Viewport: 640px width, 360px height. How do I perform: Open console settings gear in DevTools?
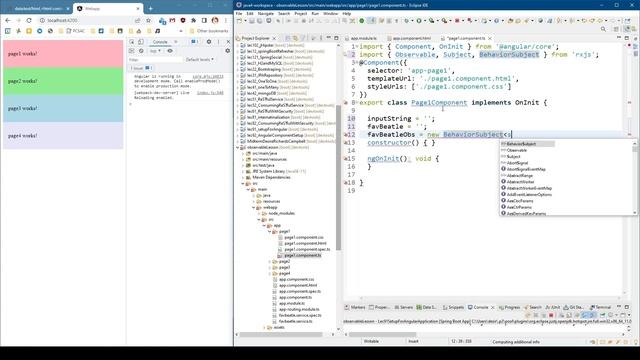228,51
